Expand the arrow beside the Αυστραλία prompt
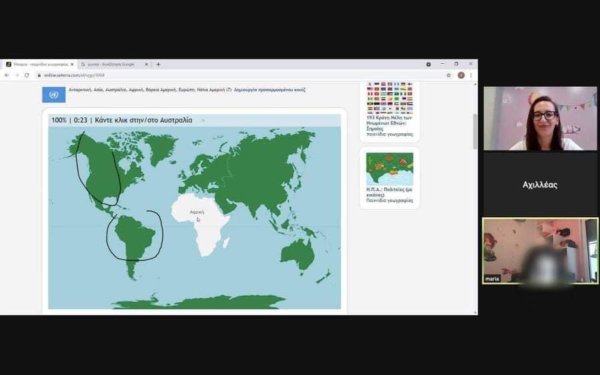Screen dimensions: 600x375 click(x=203, y=120)
